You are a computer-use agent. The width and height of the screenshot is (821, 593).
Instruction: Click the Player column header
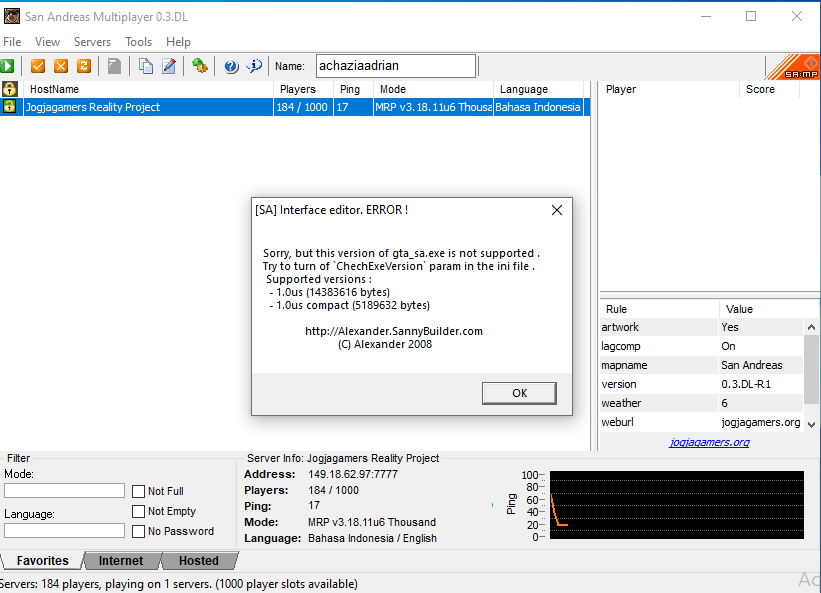point(669,89)
